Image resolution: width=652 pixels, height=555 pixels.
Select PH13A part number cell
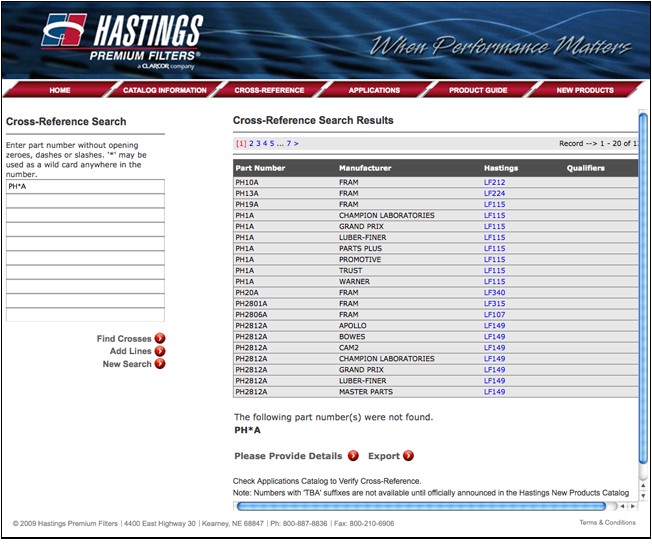pos(247,193)
